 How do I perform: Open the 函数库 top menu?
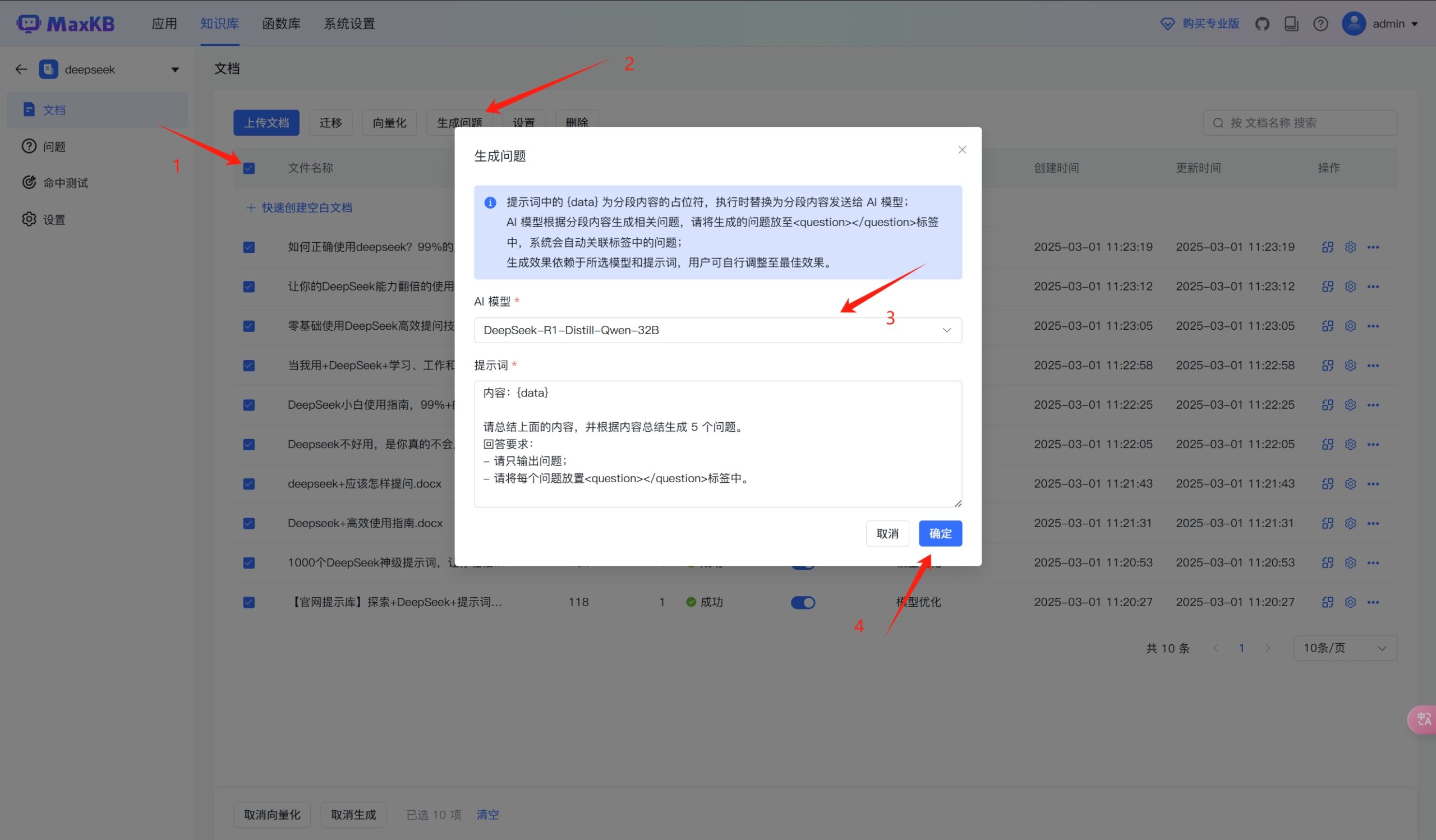(x=281, y=24)
